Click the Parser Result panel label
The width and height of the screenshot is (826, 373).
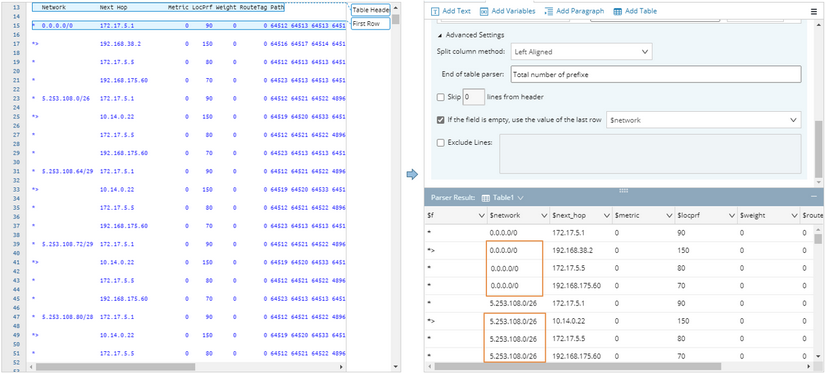453,198
